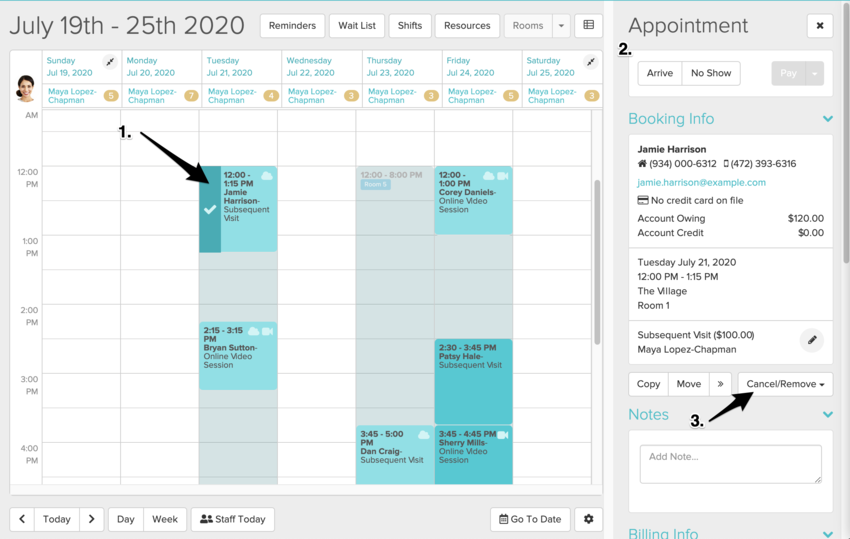Click pin icon on Saturday column

pyautogui.click(x=591, y=62)
